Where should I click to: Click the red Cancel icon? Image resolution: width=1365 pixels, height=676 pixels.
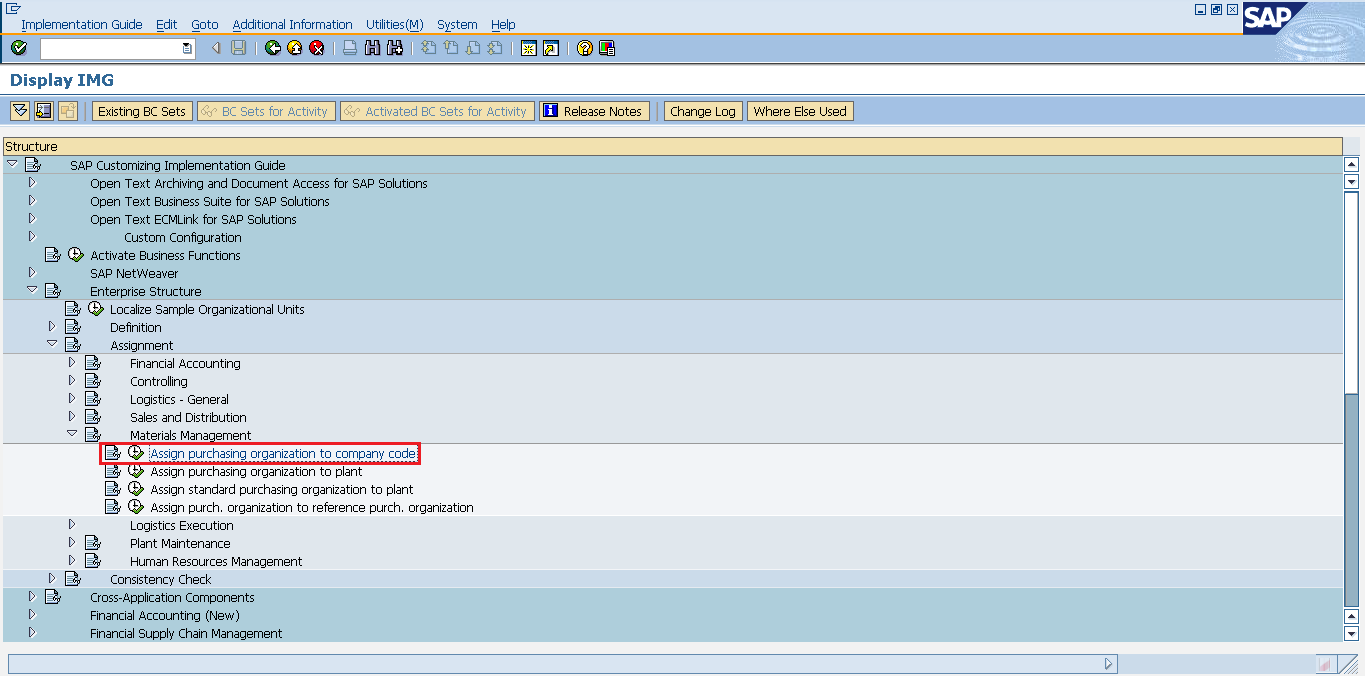pyautogui.click(x=317, y=48)
